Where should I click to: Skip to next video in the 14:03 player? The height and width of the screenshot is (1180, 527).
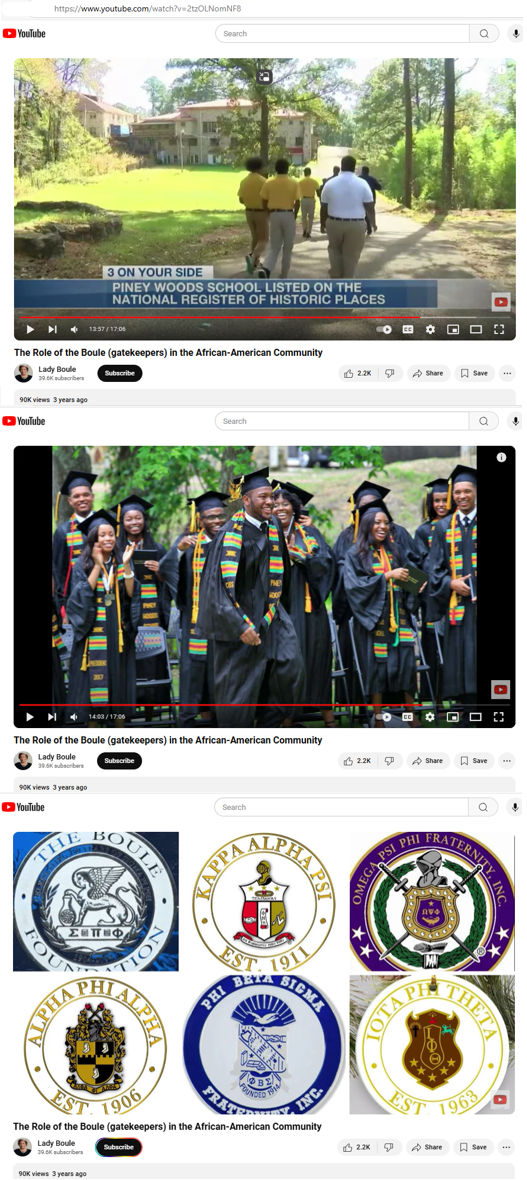tap(52, 717)
